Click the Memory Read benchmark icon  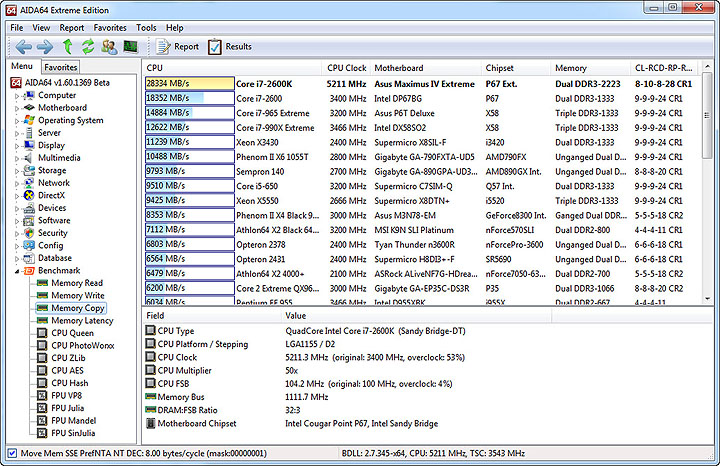(x=42, y=283)
